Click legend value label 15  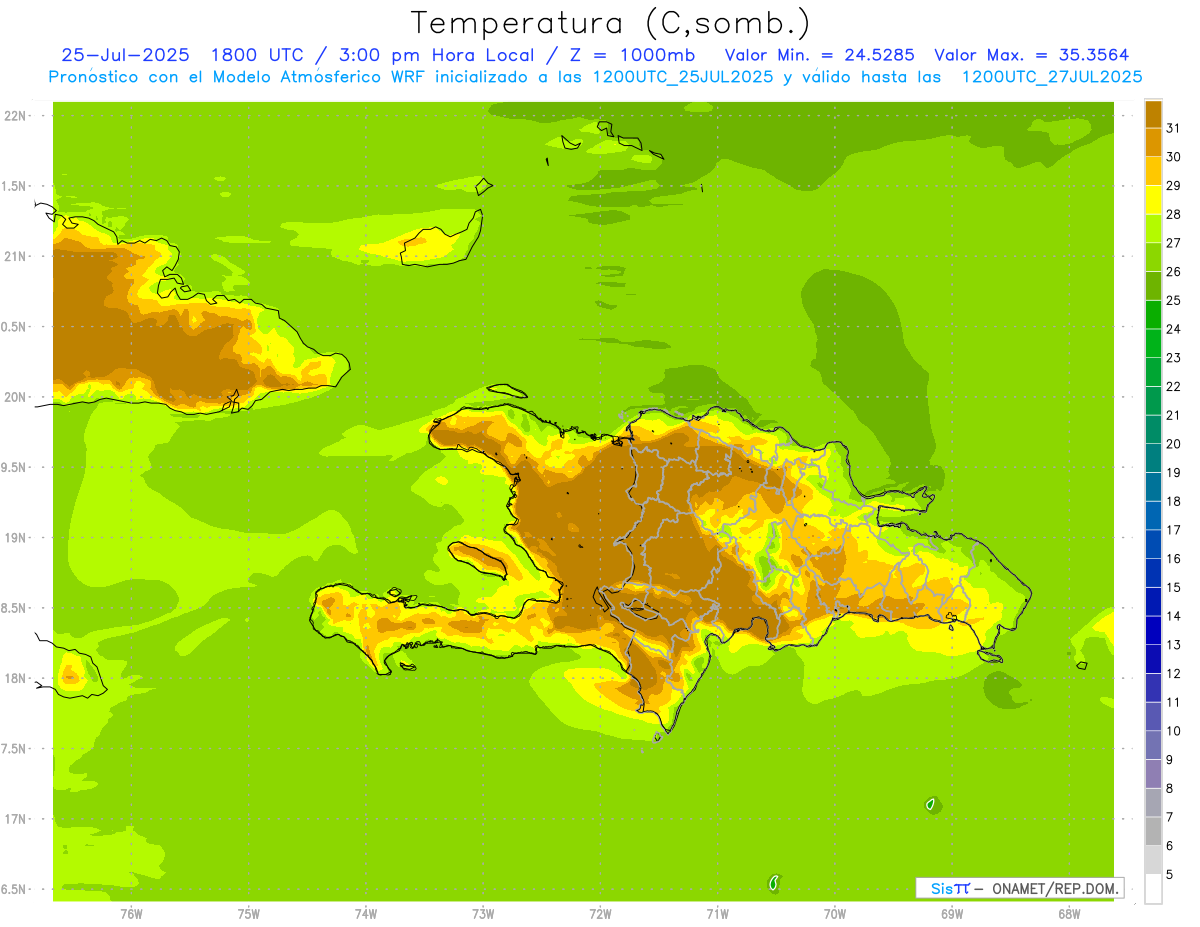point(1173,588)
